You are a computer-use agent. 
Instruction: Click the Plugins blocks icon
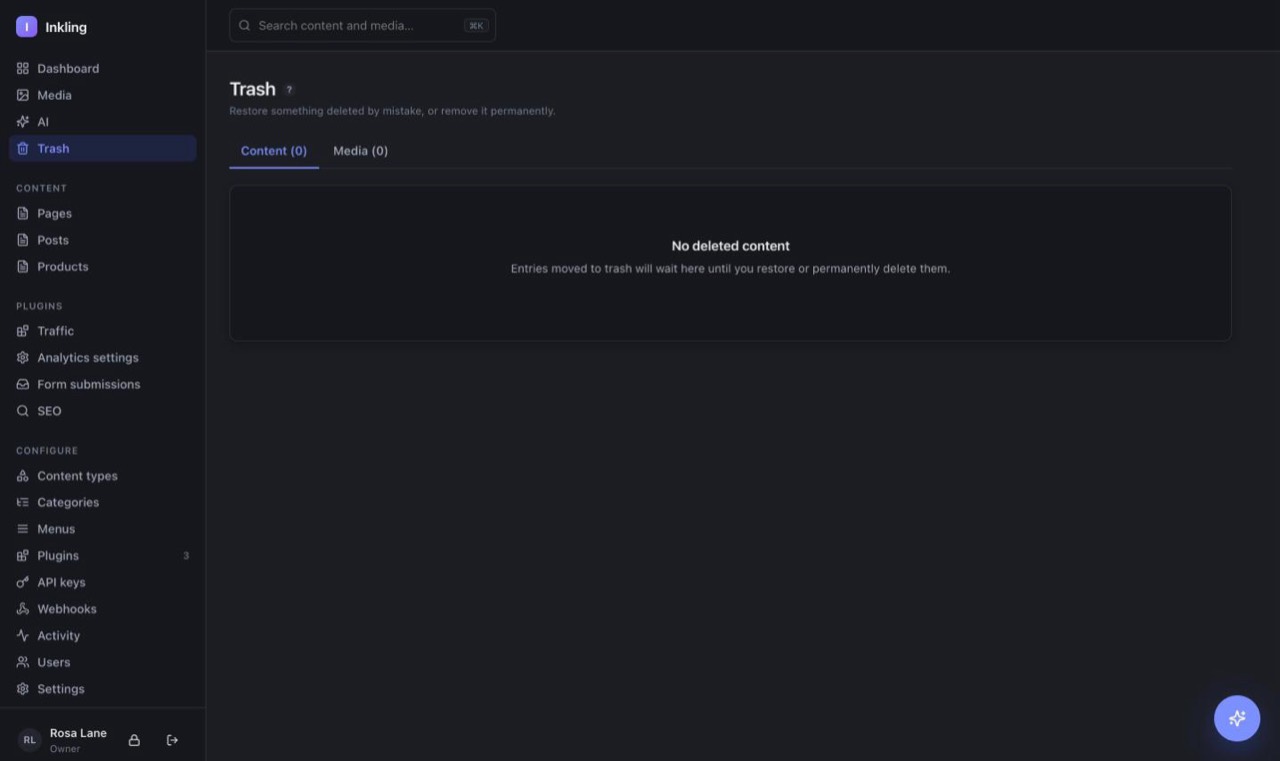pos(23,555)
